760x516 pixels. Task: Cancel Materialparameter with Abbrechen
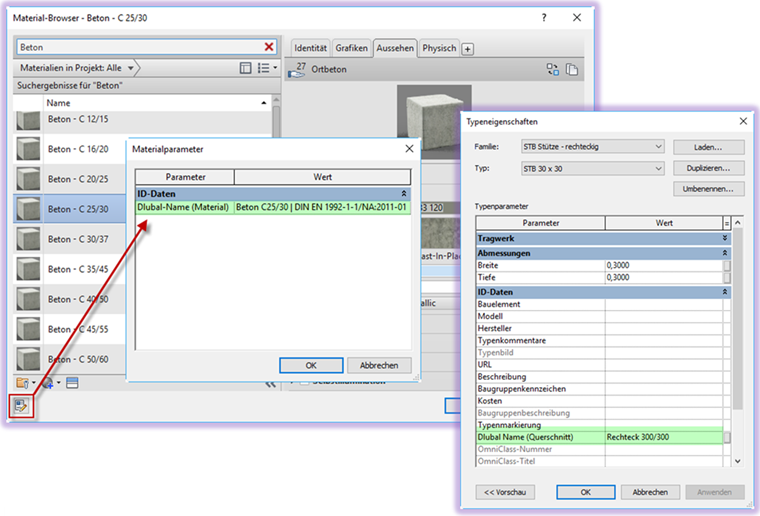[x=379, y=365]
